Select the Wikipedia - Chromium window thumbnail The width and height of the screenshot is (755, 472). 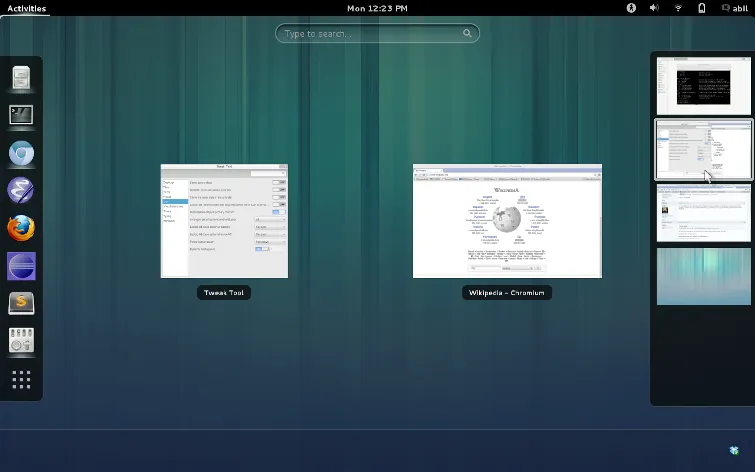(507, 221)
